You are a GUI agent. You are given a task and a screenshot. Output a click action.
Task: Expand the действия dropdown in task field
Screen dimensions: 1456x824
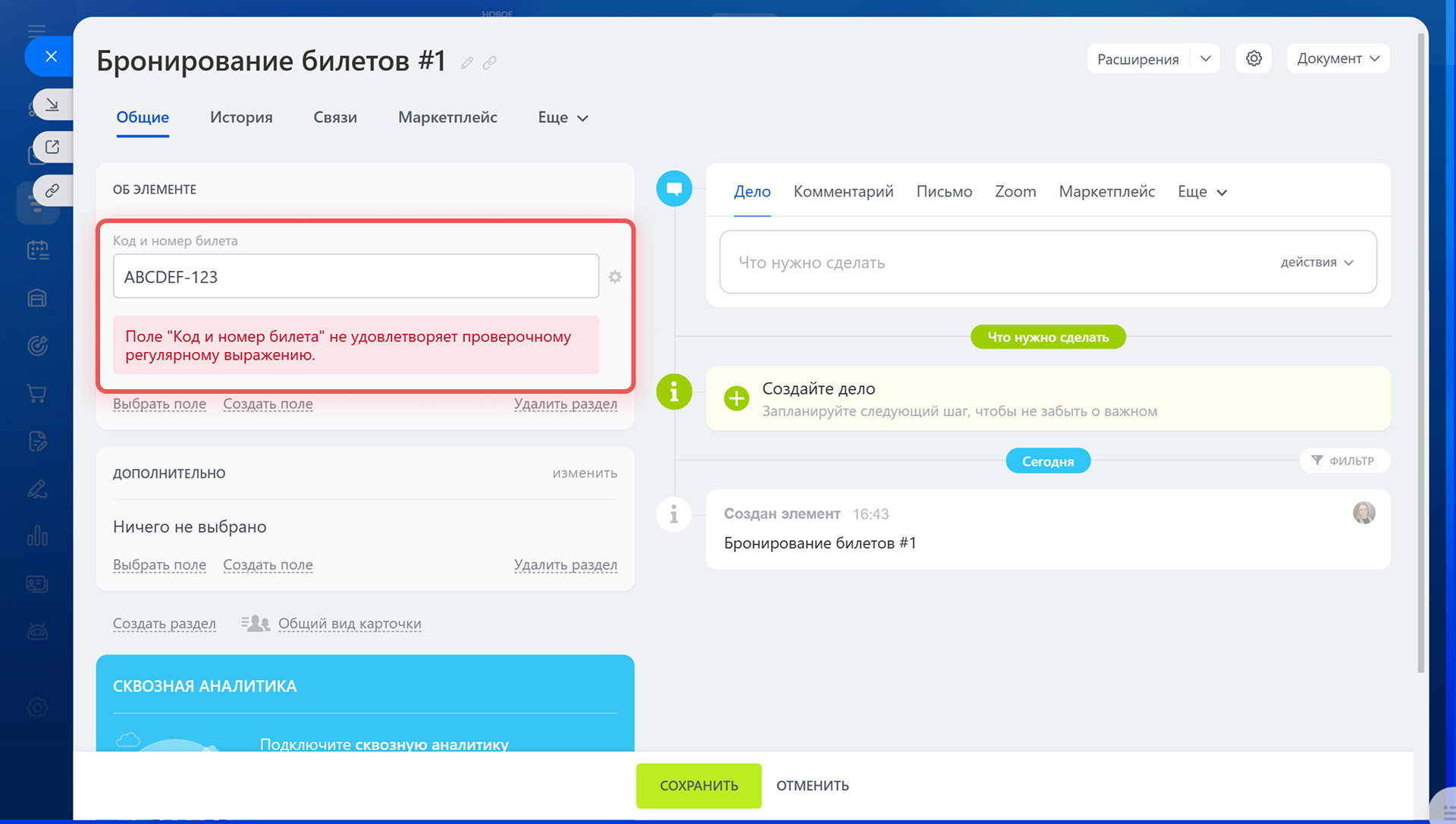click(1317, 263)
